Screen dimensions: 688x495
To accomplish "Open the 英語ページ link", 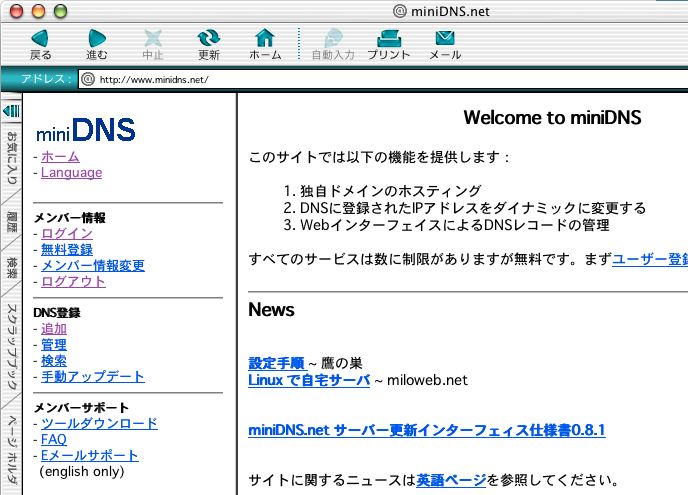I will [451, 480].
